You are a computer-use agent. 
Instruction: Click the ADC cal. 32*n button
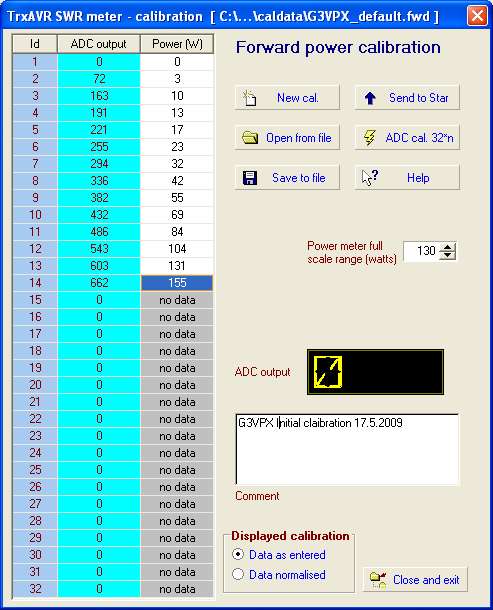[x=407, y=138]
